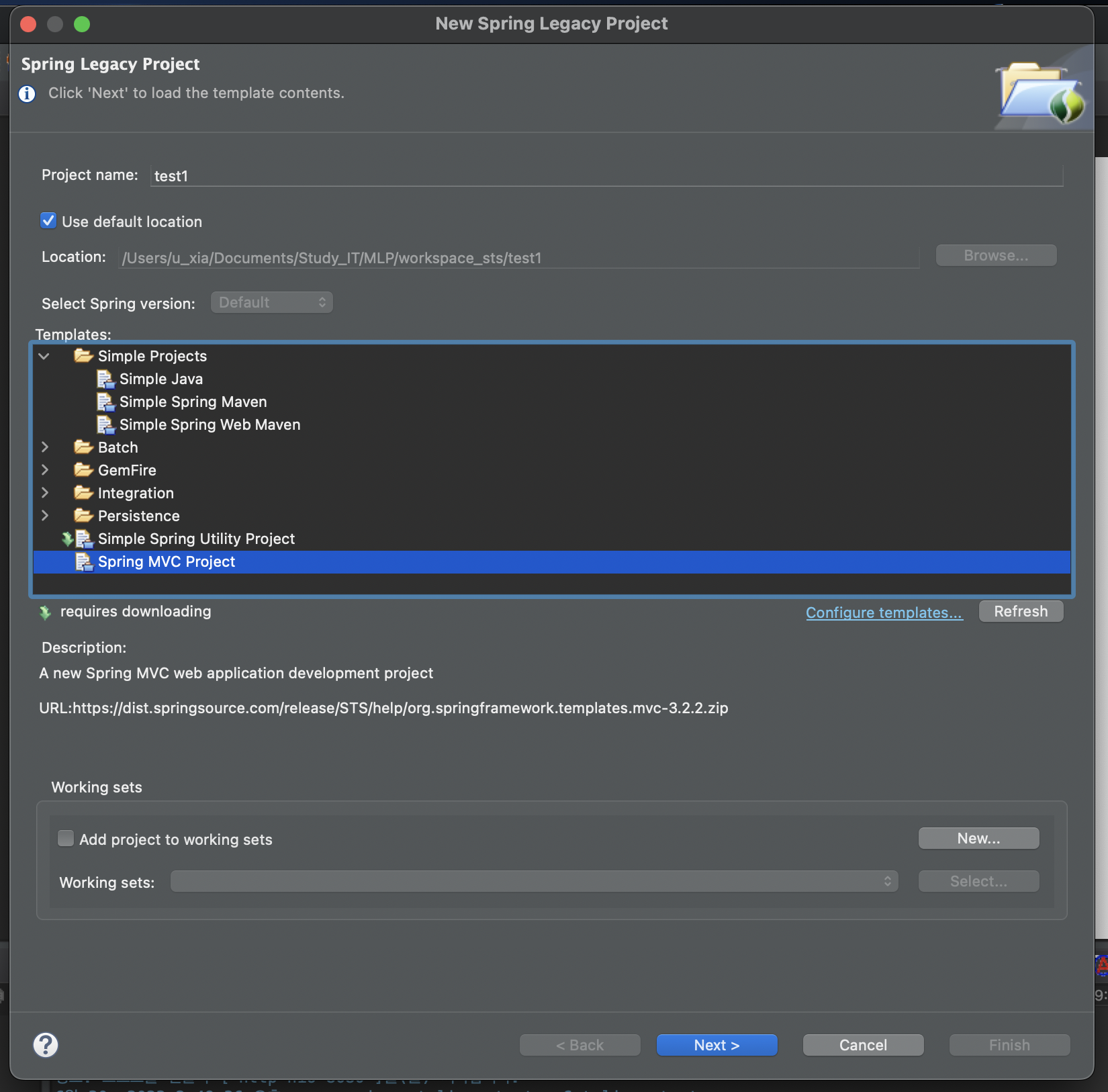Select the Persistence folder row
1108x1092 pixels.
(552, 516)
